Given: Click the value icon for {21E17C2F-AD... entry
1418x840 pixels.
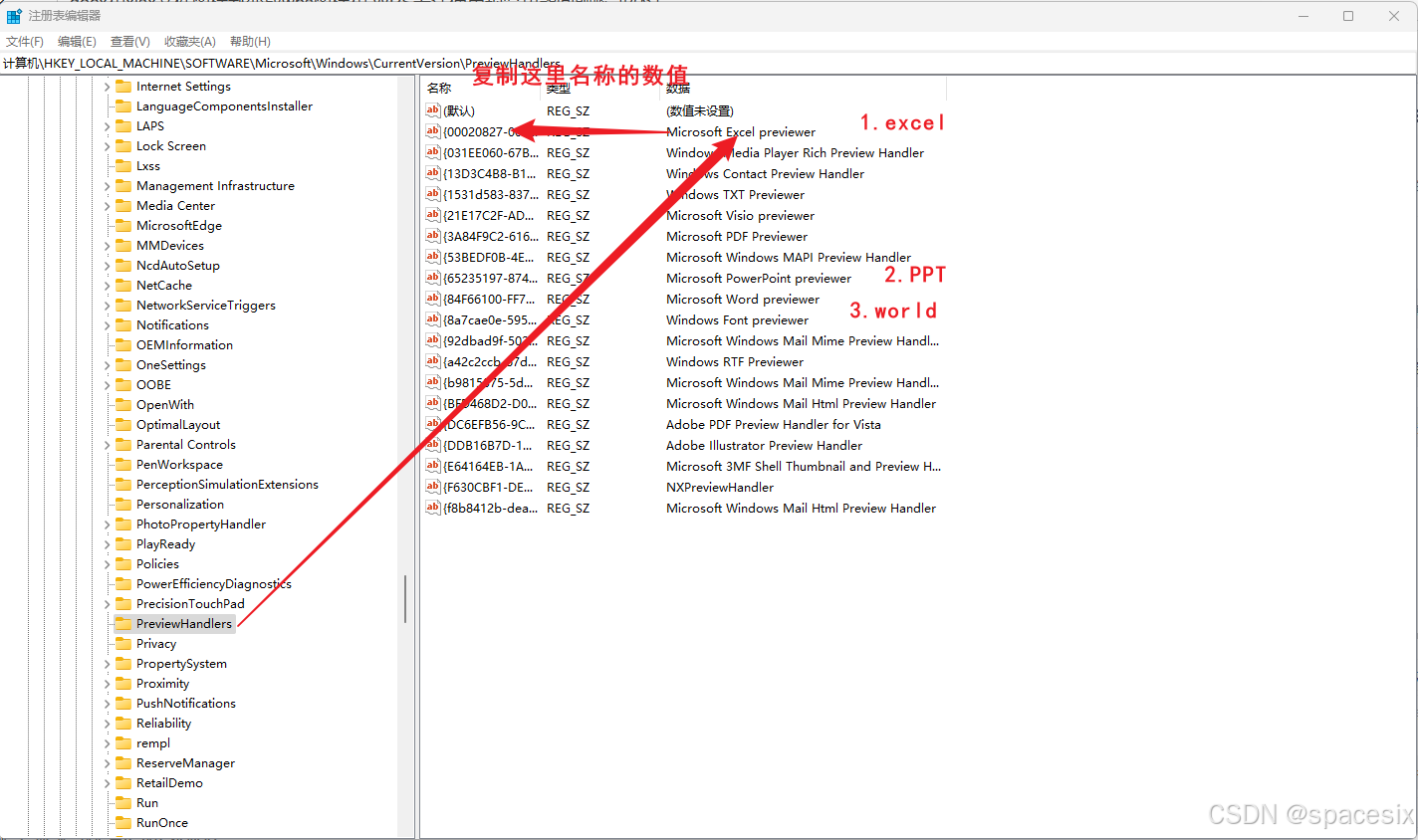Looking at the screenshot, I should click(x=432, y=215).
